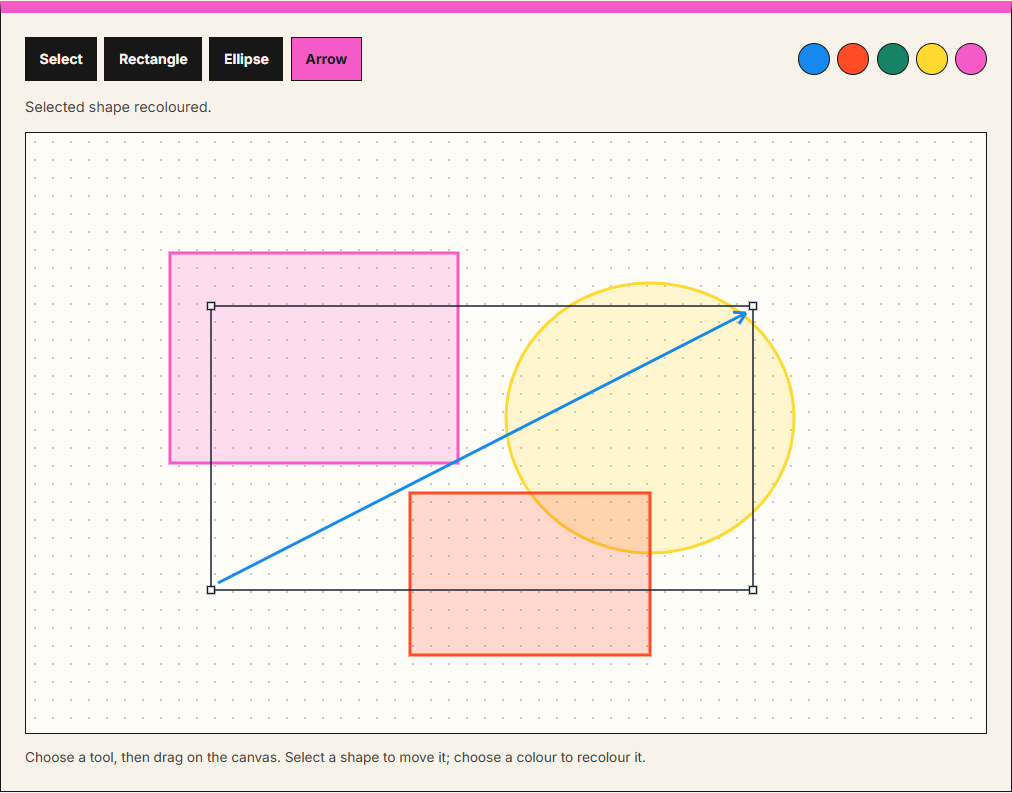Activate the Select tool button
The height and width of the screenshot is (793, 1012).
[61, 59]
